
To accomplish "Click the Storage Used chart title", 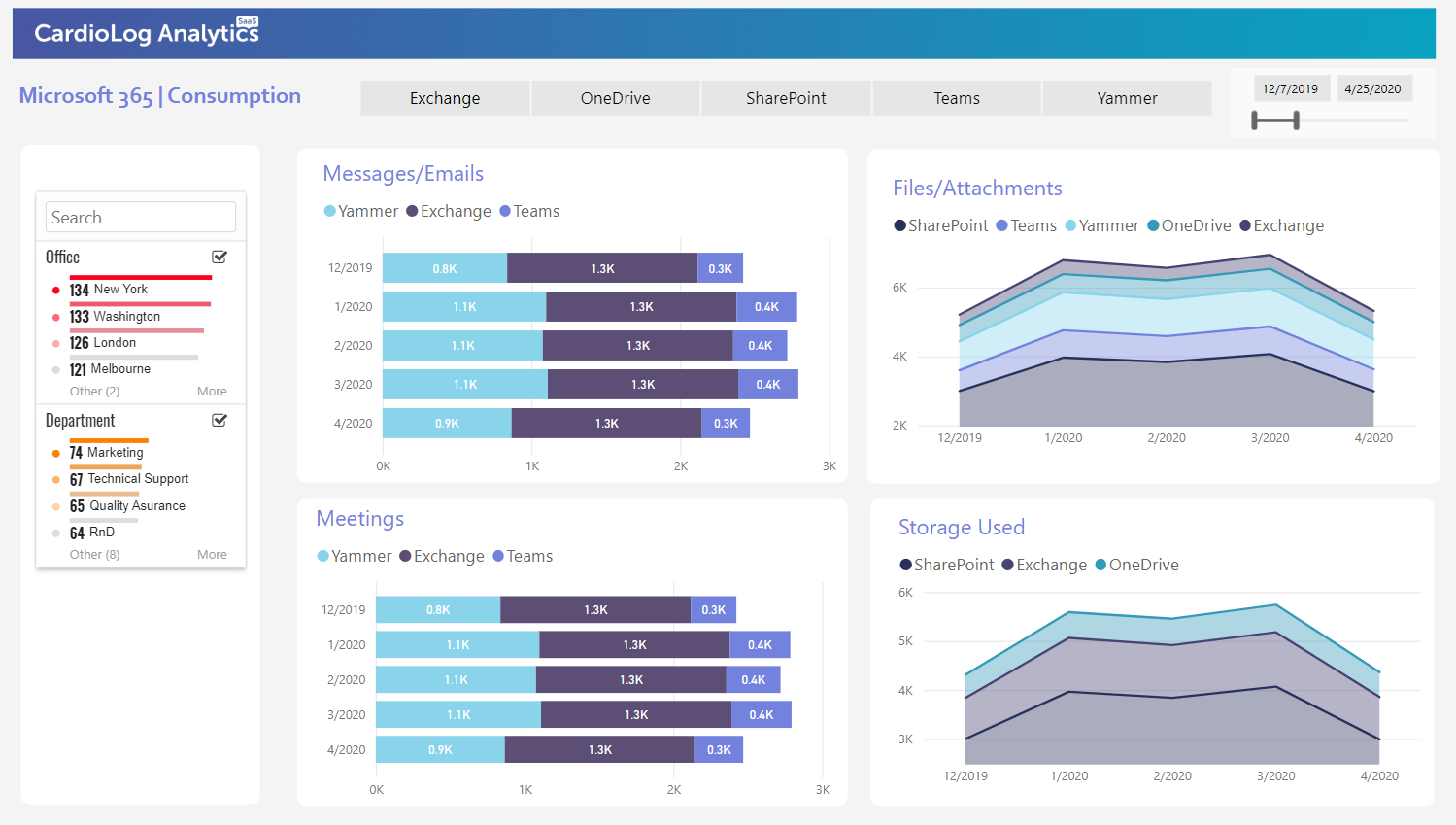I will pyautogui.click(x=962, y=528).
